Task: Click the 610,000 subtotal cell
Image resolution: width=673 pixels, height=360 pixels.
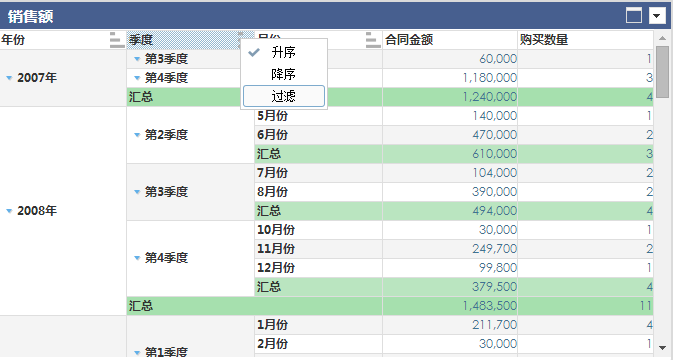Action: pos(450,154)
